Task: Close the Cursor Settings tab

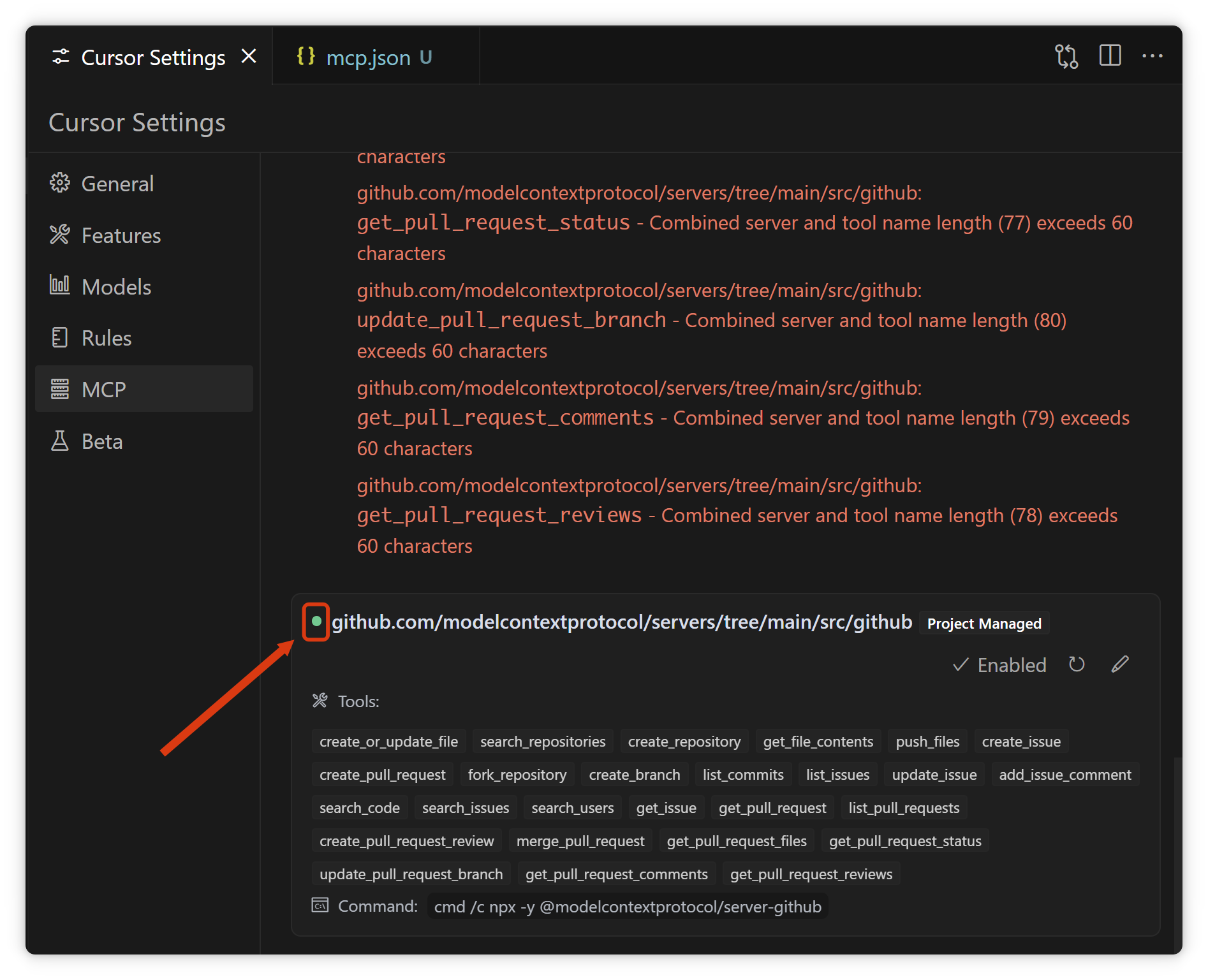Action: pyautogui.click(x=249, y=57)
